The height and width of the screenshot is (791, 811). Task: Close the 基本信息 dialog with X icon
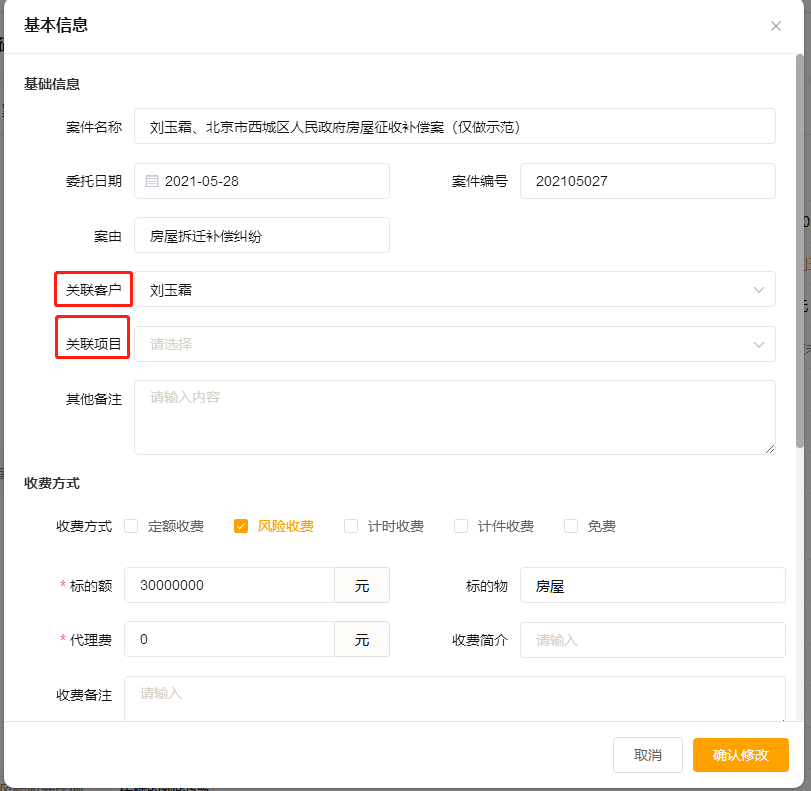776,26
